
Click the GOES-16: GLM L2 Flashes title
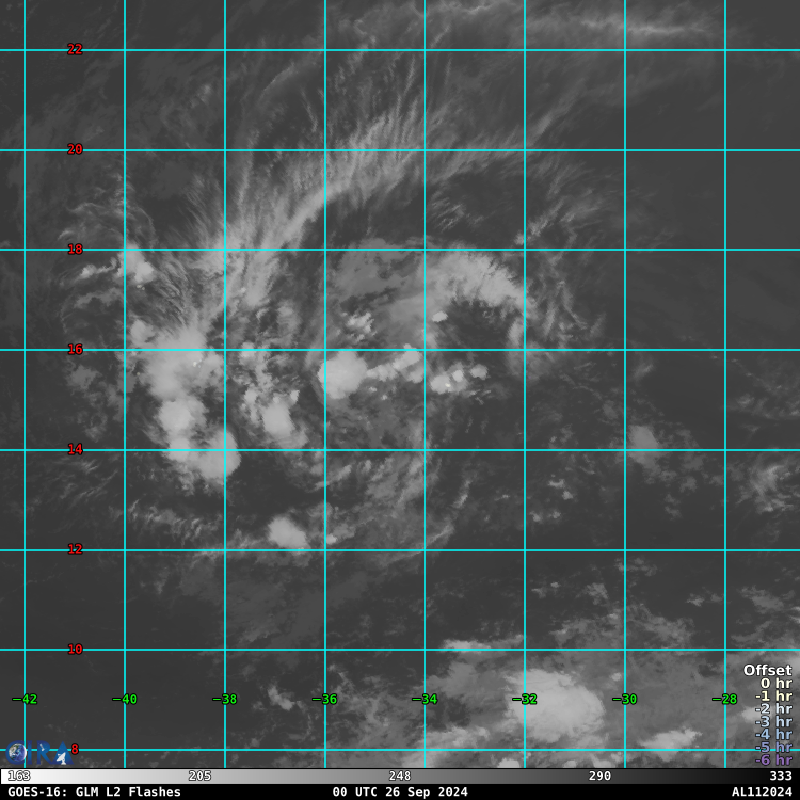point(95,792)
